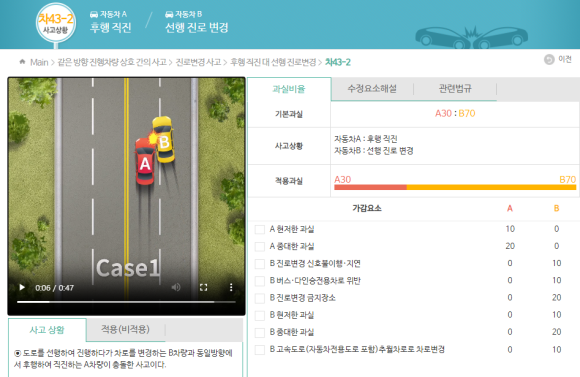
Task: Switch to the 적용(비적용) tab
Action: tap(125, 329)
